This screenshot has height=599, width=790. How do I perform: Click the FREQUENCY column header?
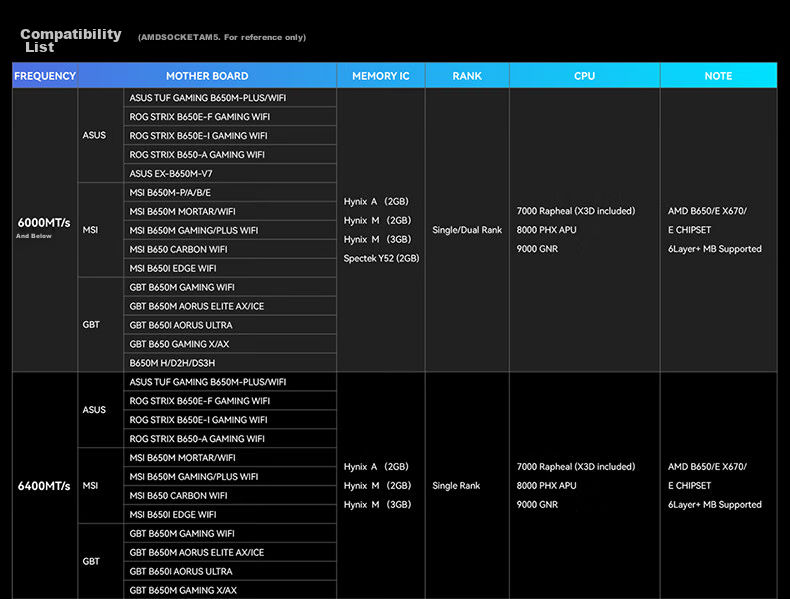pyautogui.click(x=45, y=76)
